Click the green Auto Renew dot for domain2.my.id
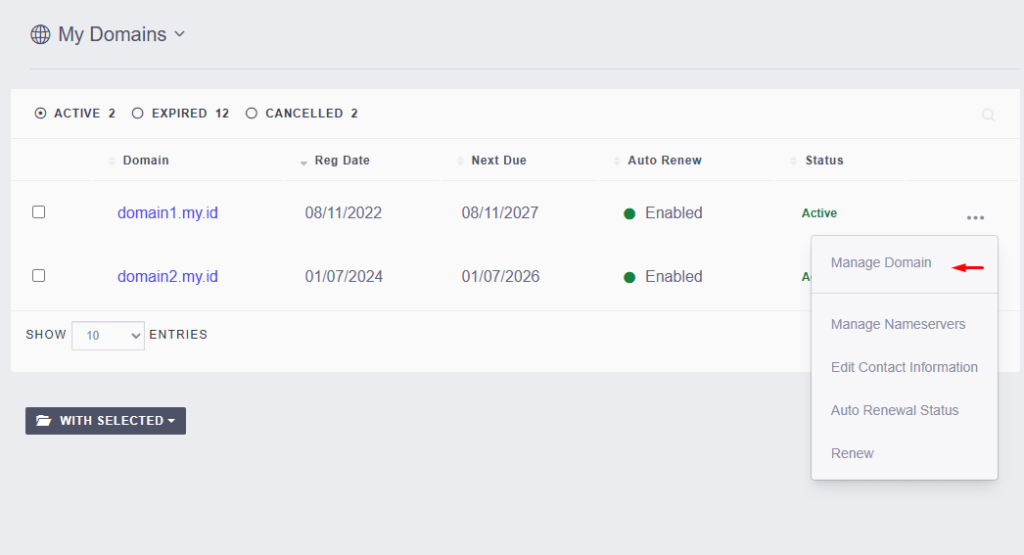 click(630, 277)
